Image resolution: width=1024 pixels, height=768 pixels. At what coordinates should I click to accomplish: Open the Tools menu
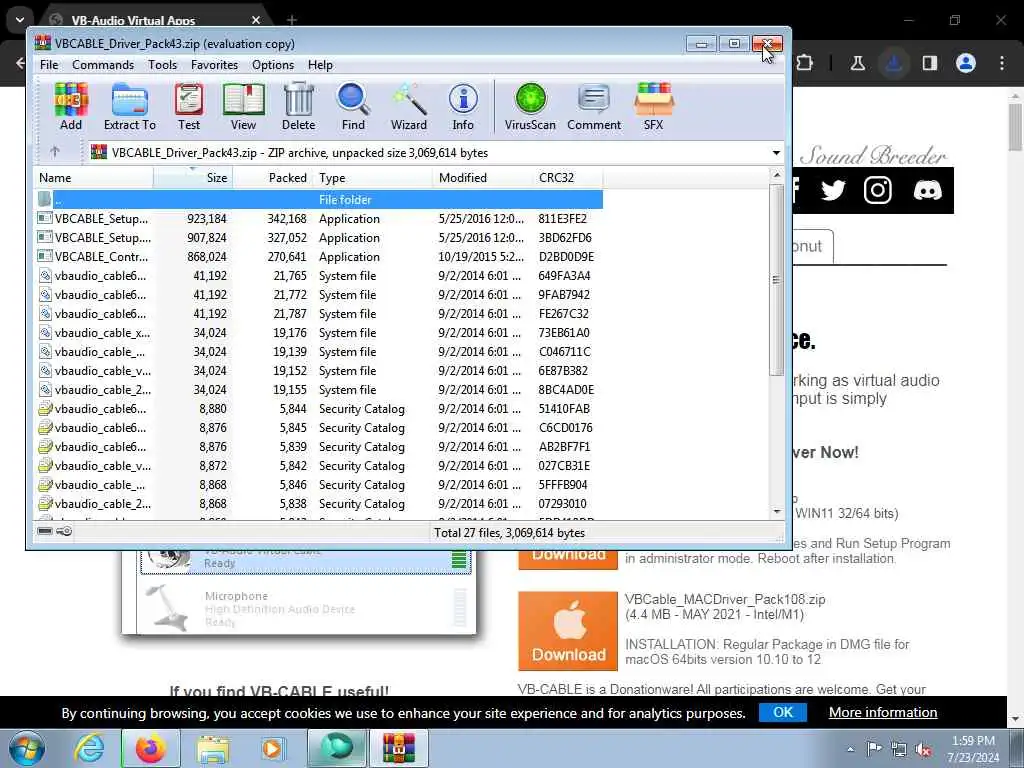[x=162, y=65]
